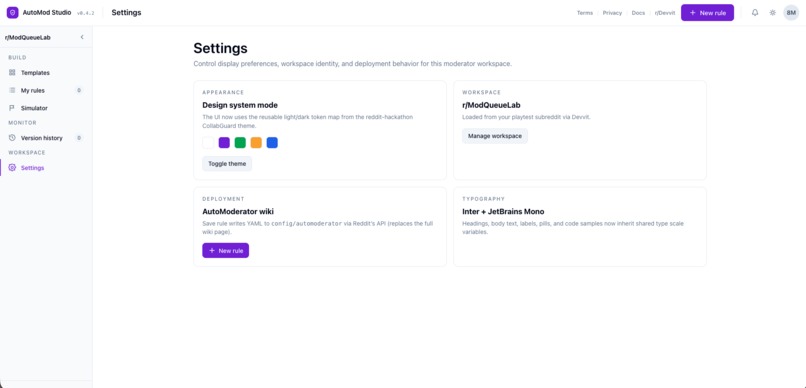Open Simulator in the sidebar
This screenshot has width=806, height=388.
[x=46, y=108]
